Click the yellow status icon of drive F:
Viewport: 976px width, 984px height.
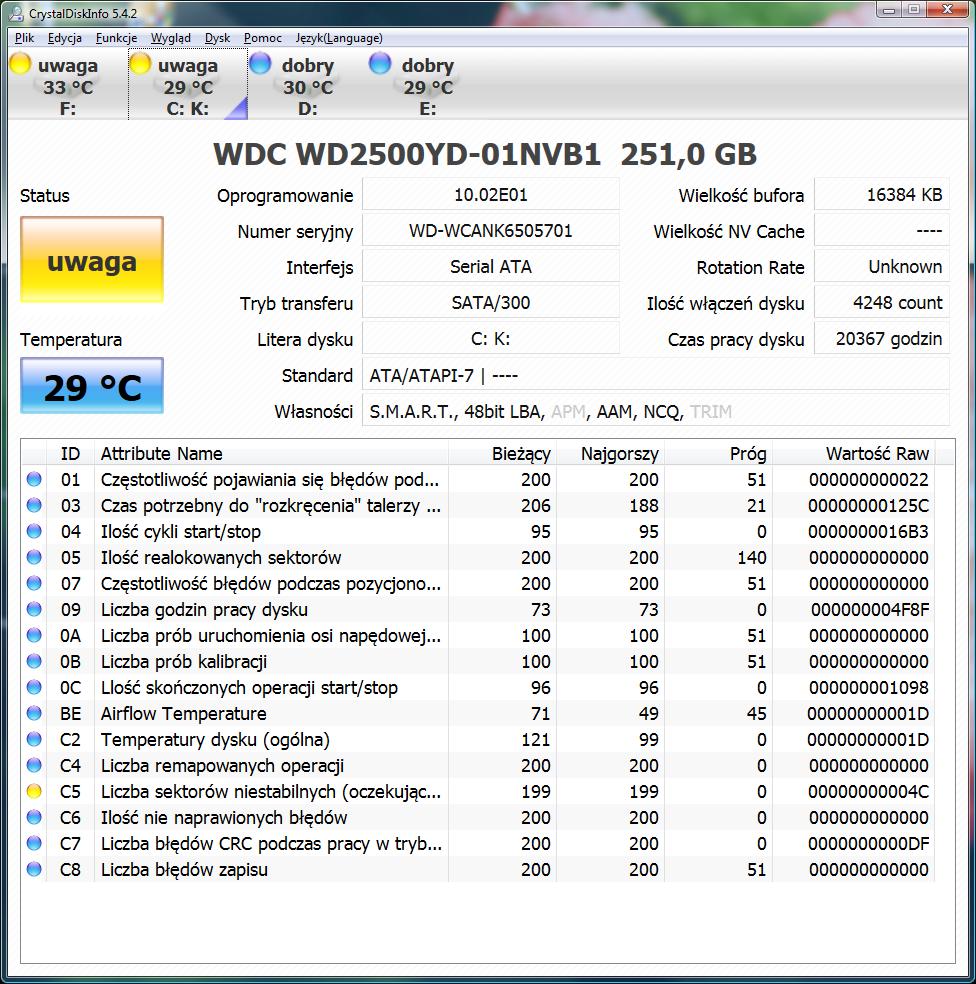(20, 63)
